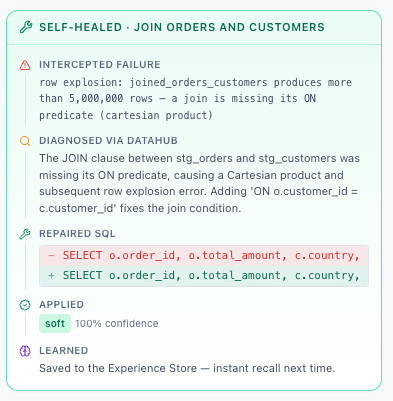Click the 'Intercepted Failure' section heading
The height and width of the screenshot is (401, 393).
[100, 65]
